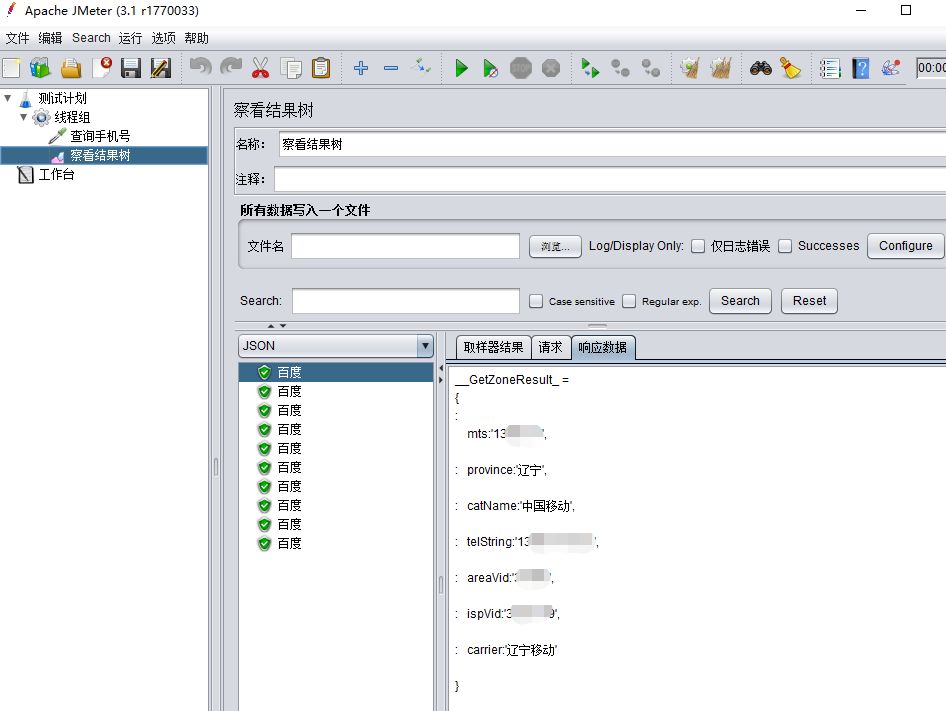Open the 帮助 menu
This screenshot has height=711, width=946.
tap(197, 38)
